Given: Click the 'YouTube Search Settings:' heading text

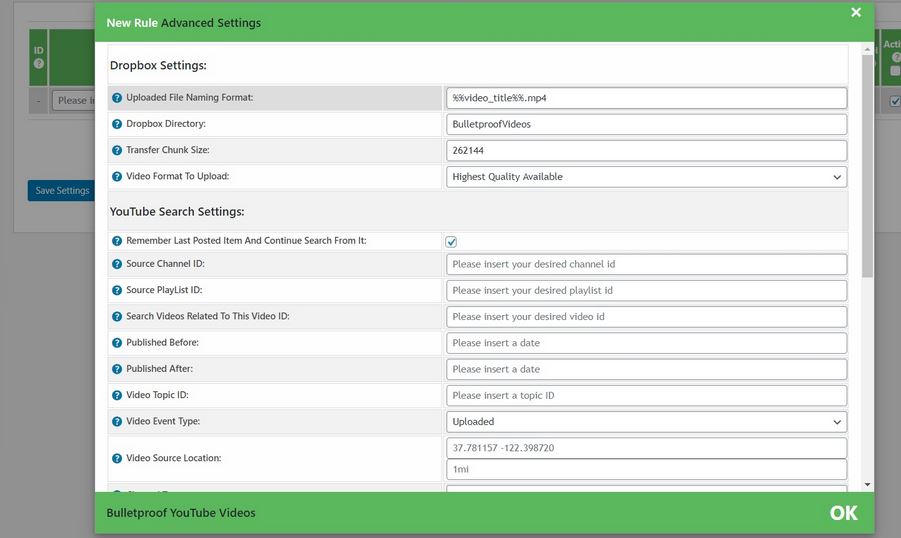Looking at the screenshot, I should pos(177,212).
